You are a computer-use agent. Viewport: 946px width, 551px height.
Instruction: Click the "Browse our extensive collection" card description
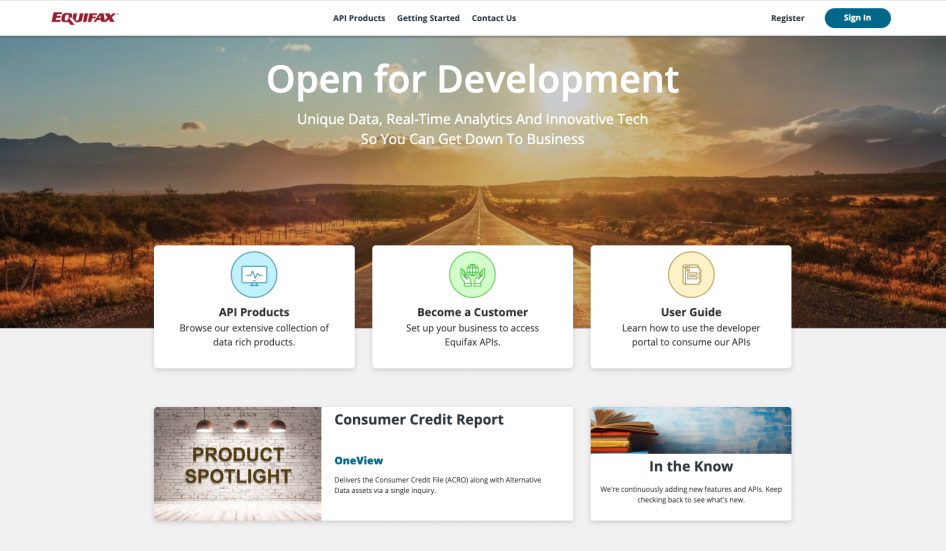point(254,335)
